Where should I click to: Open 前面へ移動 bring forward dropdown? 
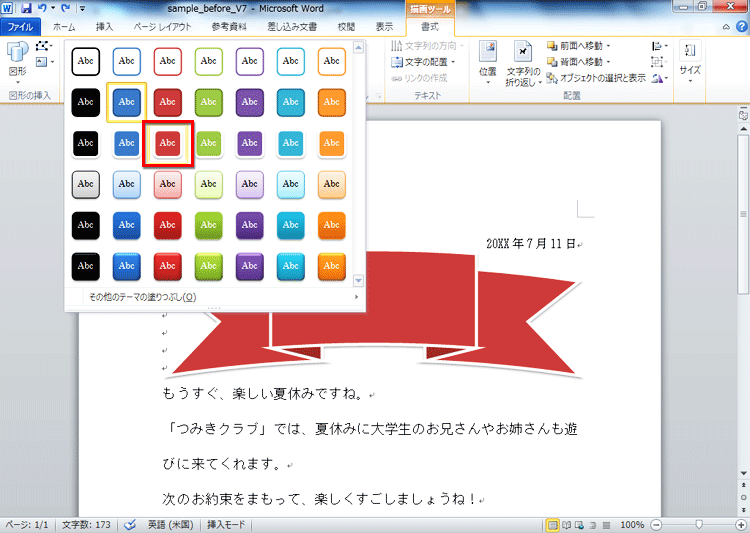(579, 46)
